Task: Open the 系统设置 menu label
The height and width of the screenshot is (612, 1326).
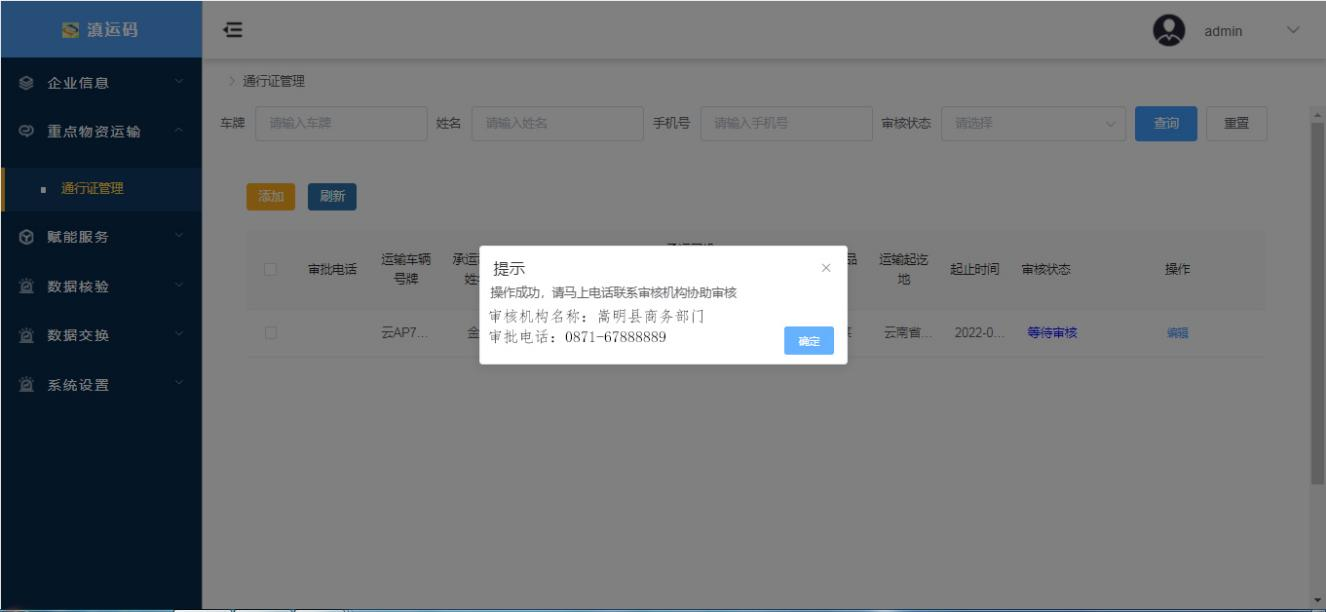Action: pyautogui.click(x=78, y=385)
